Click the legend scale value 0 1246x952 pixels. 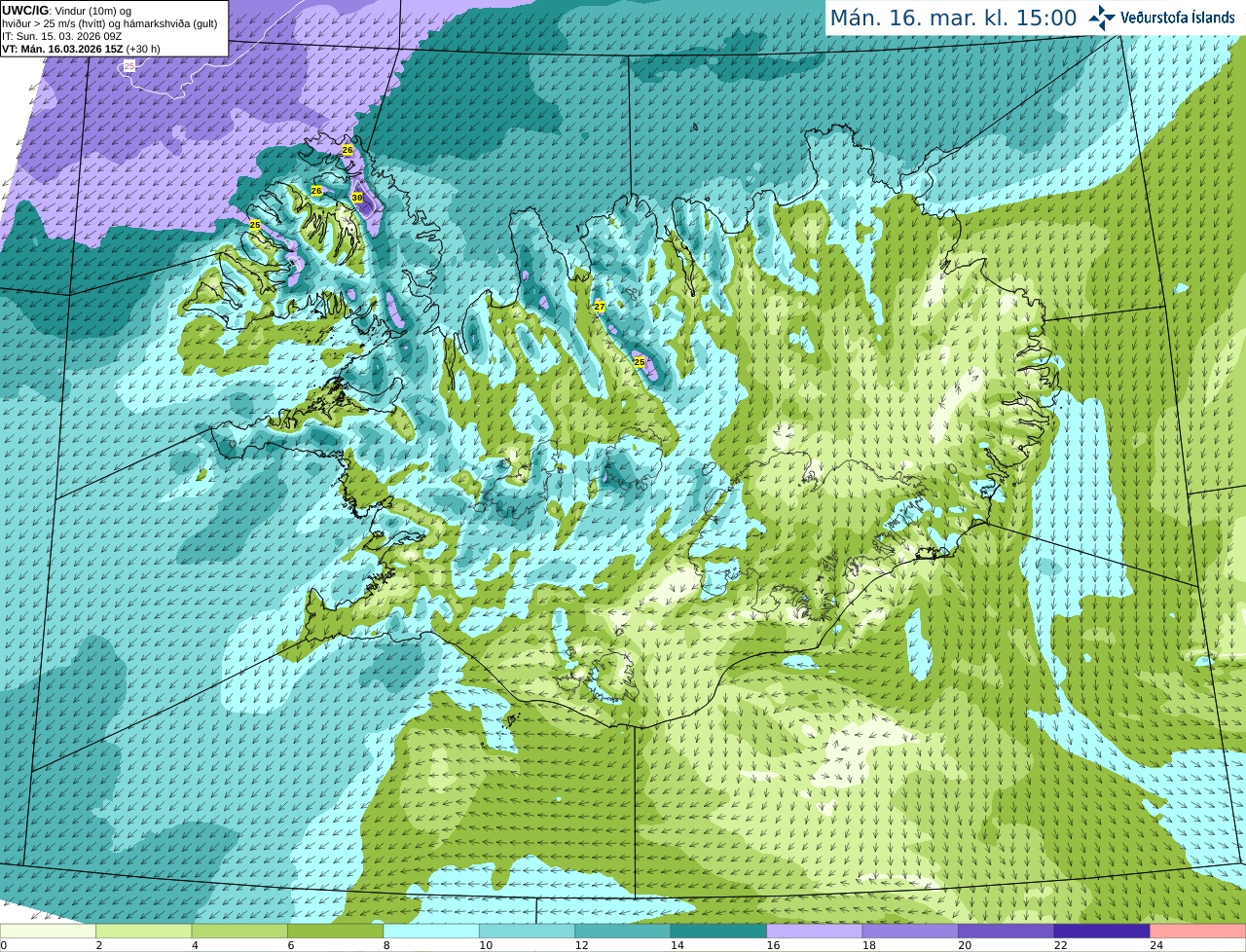coord(4,945)
